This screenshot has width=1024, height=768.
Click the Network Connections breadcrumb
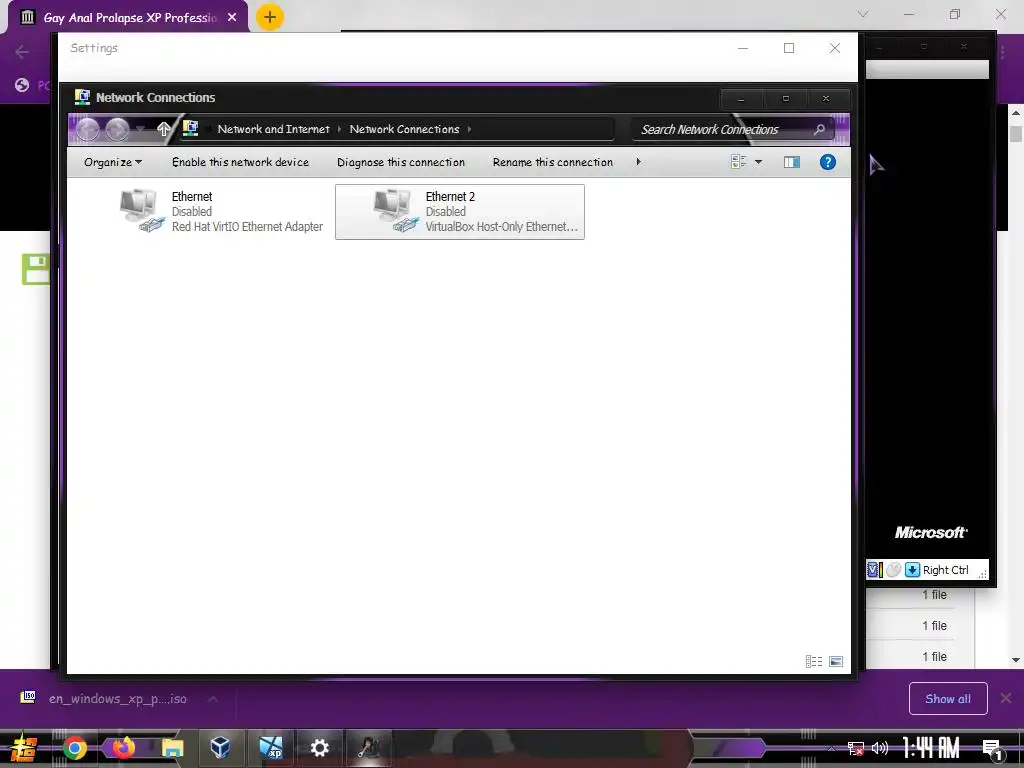[404, 129]
